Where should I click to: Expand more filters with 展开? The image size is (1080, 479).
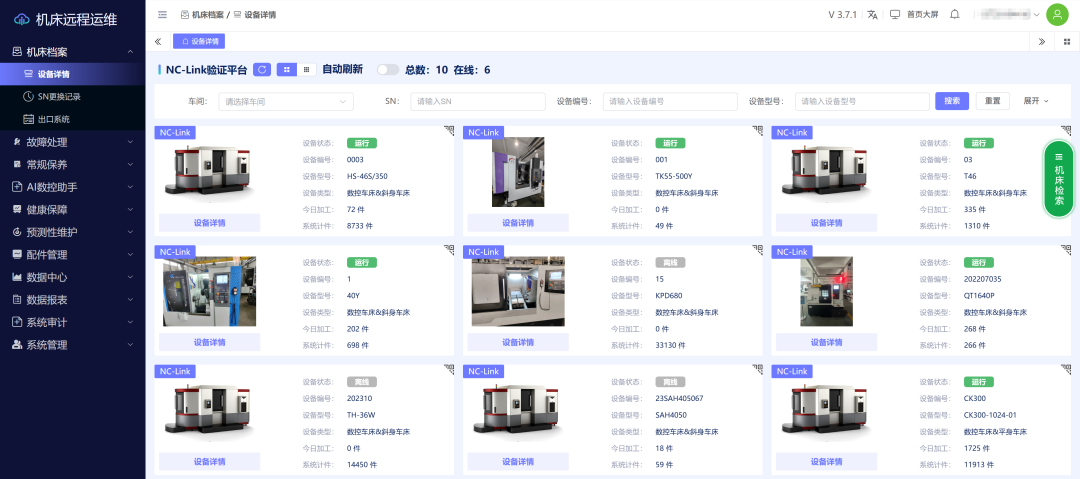1036,101
